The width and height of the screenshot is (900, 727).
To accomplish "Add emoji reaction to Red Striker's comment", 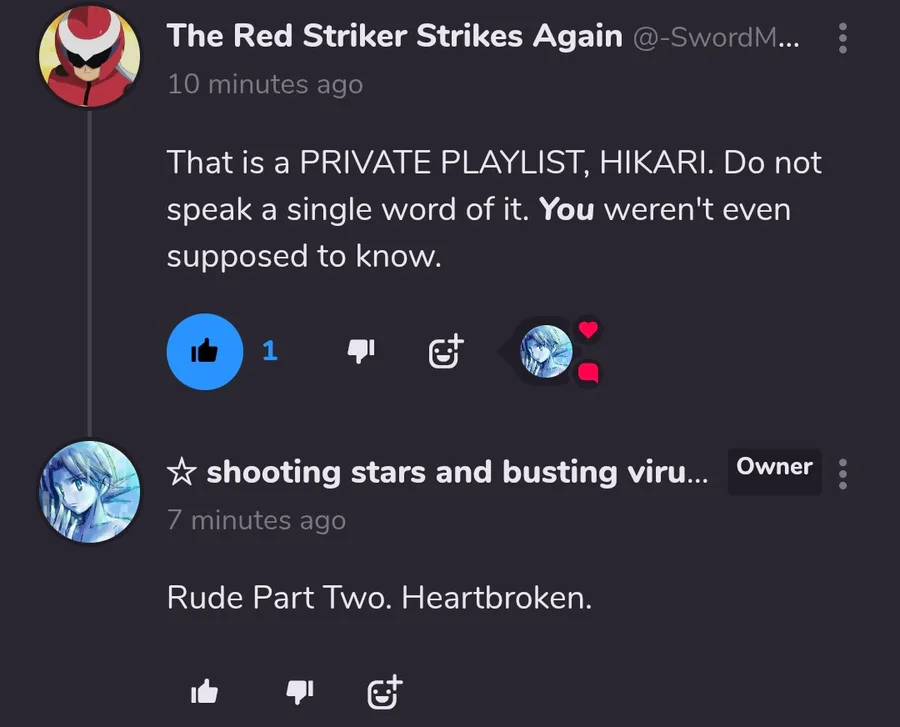I will click(446, 351).
